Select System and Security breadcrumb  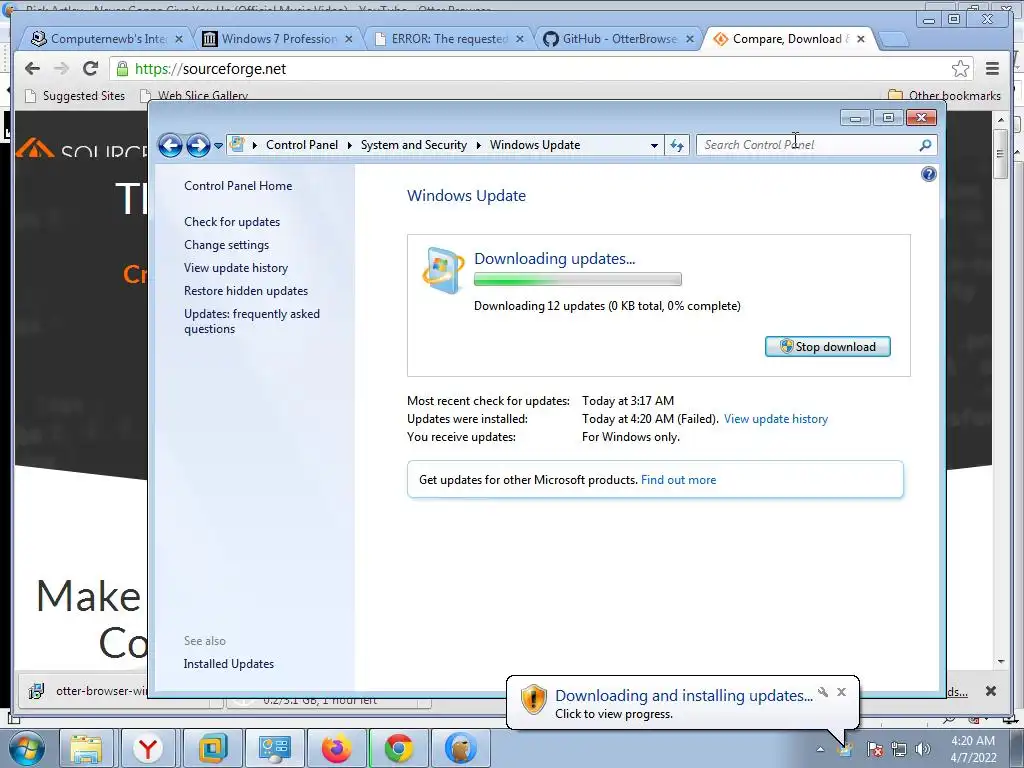click(414, 145)
